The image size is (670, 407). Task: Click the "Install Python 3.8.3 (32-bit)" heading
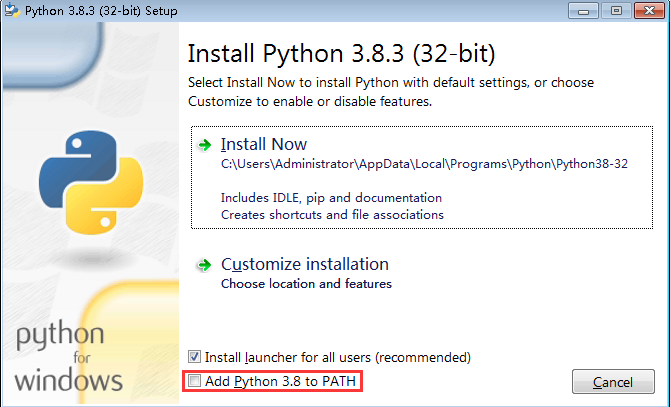pos(342,52)
